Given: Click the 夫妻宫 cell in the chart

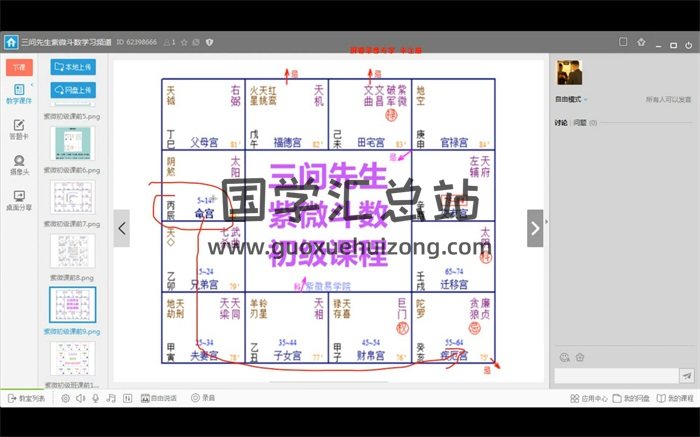Looking at the screenshot, I should (x=203, y=328).
